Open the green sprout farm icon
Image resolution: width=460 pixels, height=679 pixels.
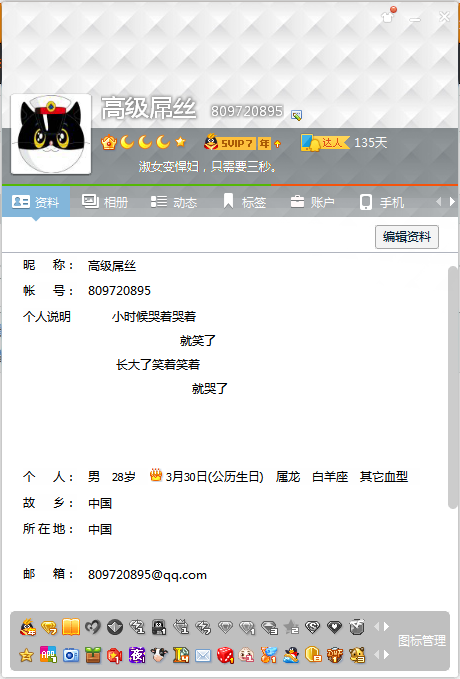[x=93, y=655]
